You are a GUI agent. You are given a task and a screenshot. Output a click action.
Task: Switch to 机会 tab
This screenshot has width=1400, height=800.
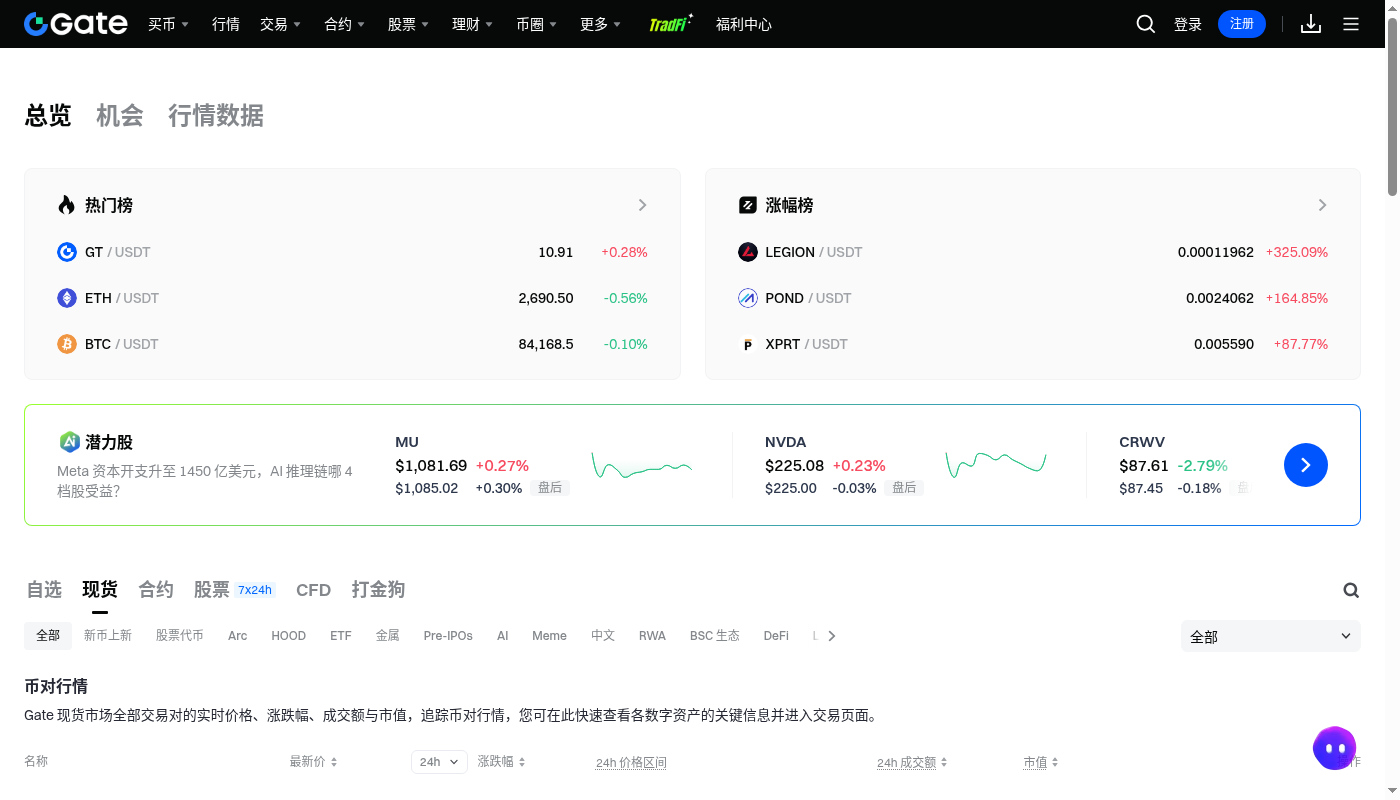[120, 116]
